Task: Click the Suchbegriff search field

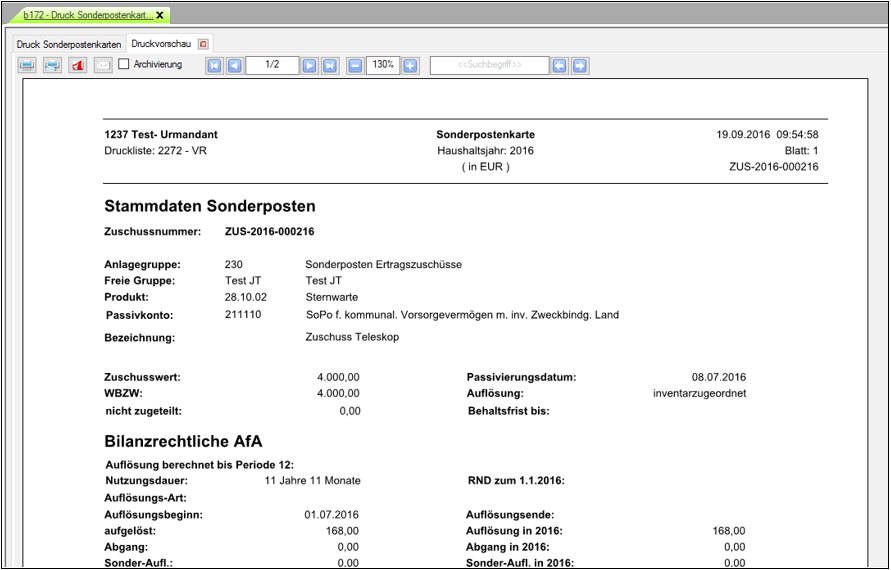Action: pos(489,65)
